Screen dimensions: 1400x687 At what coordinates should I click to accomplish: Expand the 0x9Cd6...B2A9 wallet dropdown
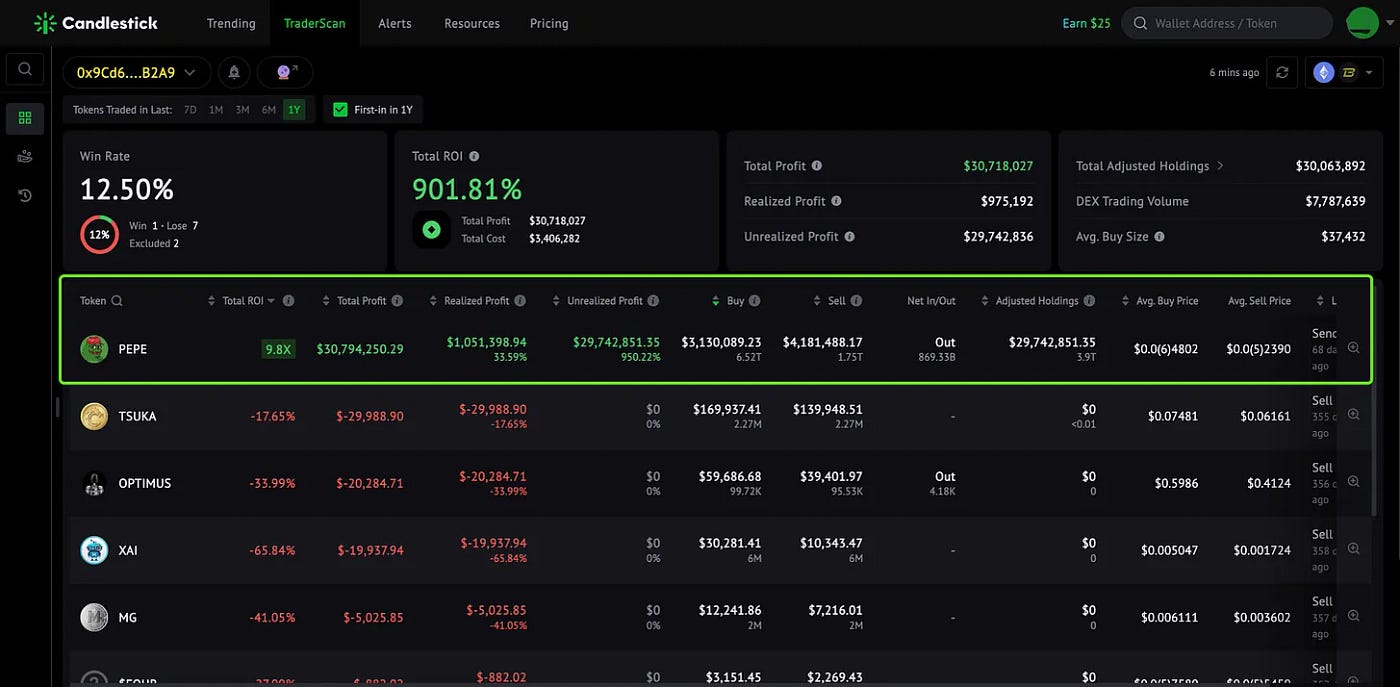(x=136, y=72)
